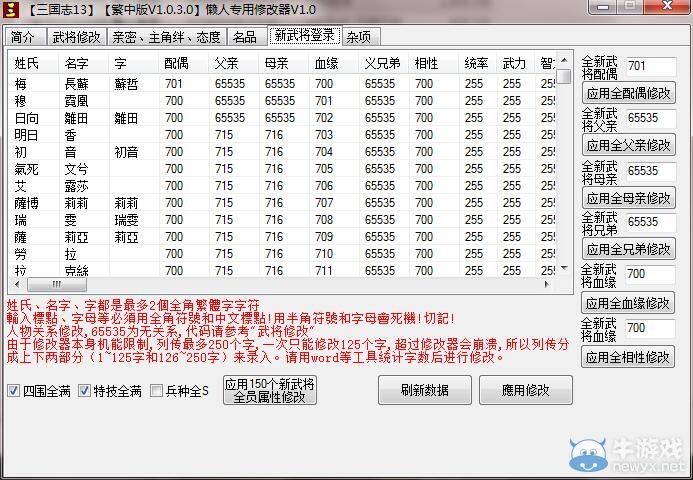Click the 武力 column header
Screen dimensions: 693x480
coord(516,63)
